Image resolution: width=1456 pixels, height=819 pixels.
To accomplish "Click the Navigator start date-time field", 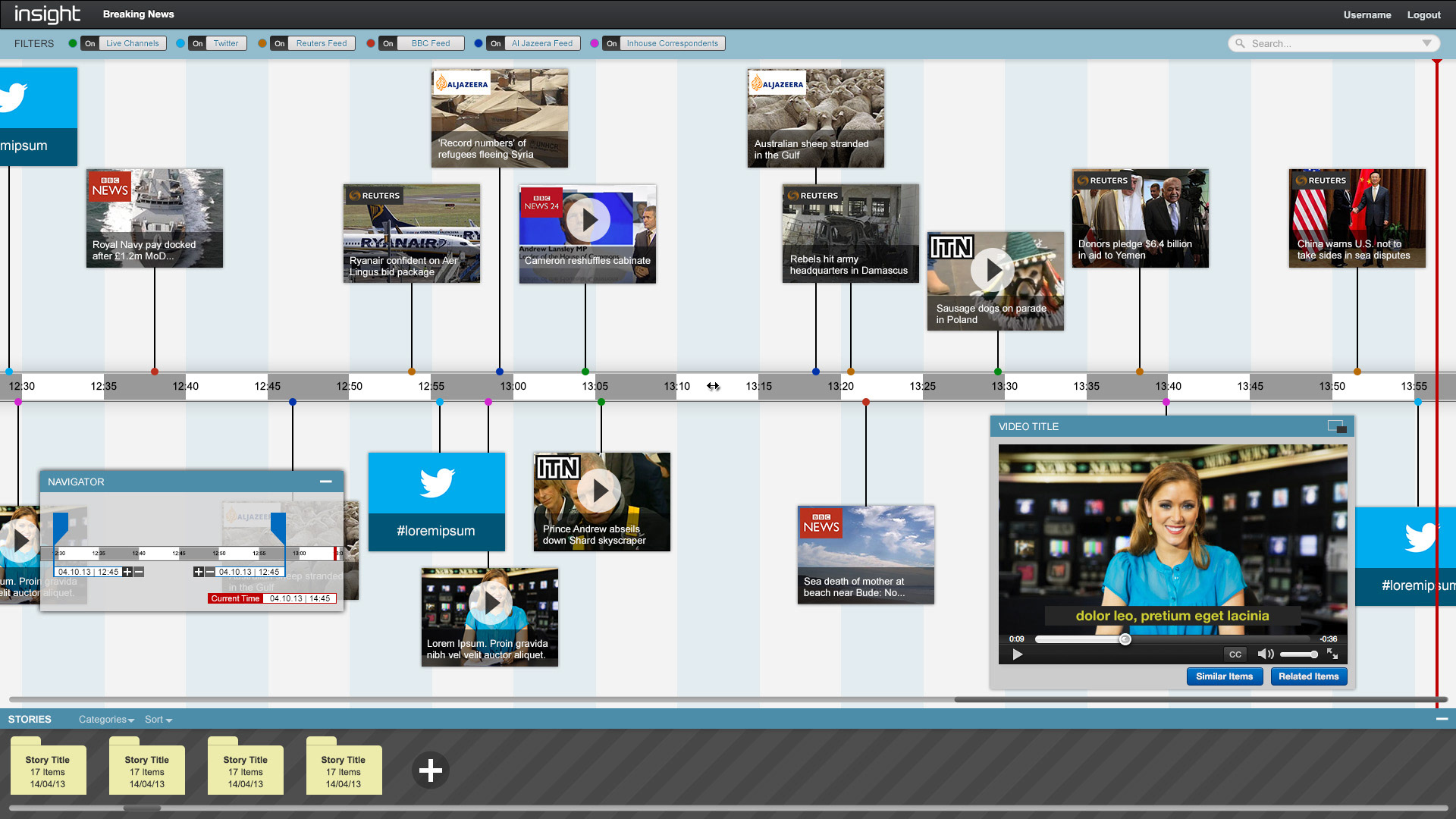I will [x=88, y=572].
